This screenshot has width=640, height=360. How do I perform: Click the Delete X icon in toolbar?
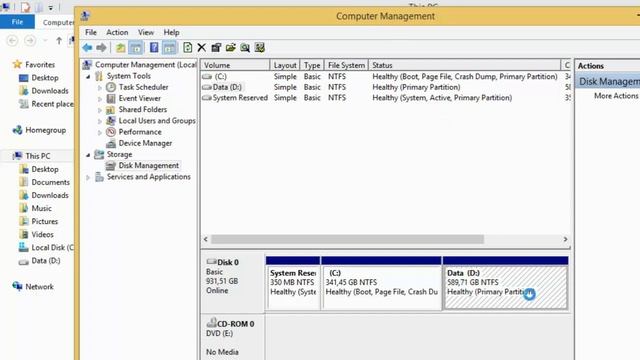(202, 48)
